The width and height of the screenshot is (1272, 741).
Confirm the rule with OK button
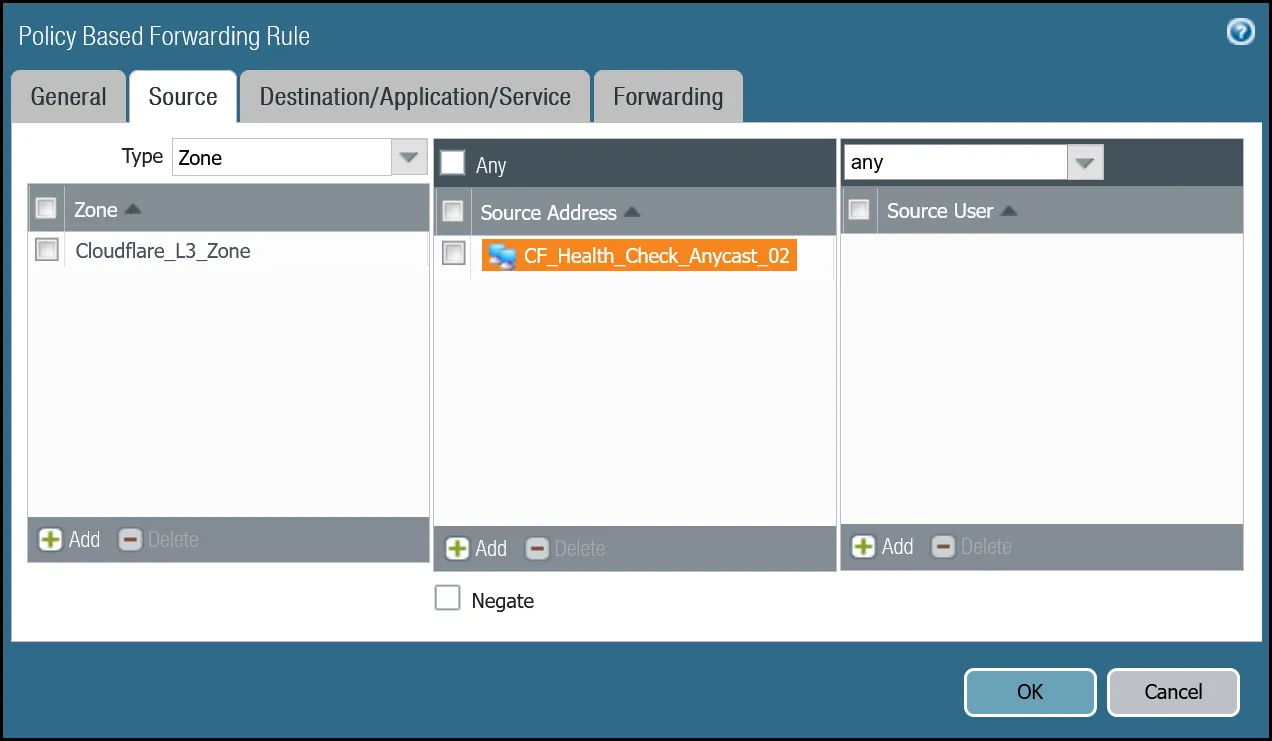[1029, 692]
